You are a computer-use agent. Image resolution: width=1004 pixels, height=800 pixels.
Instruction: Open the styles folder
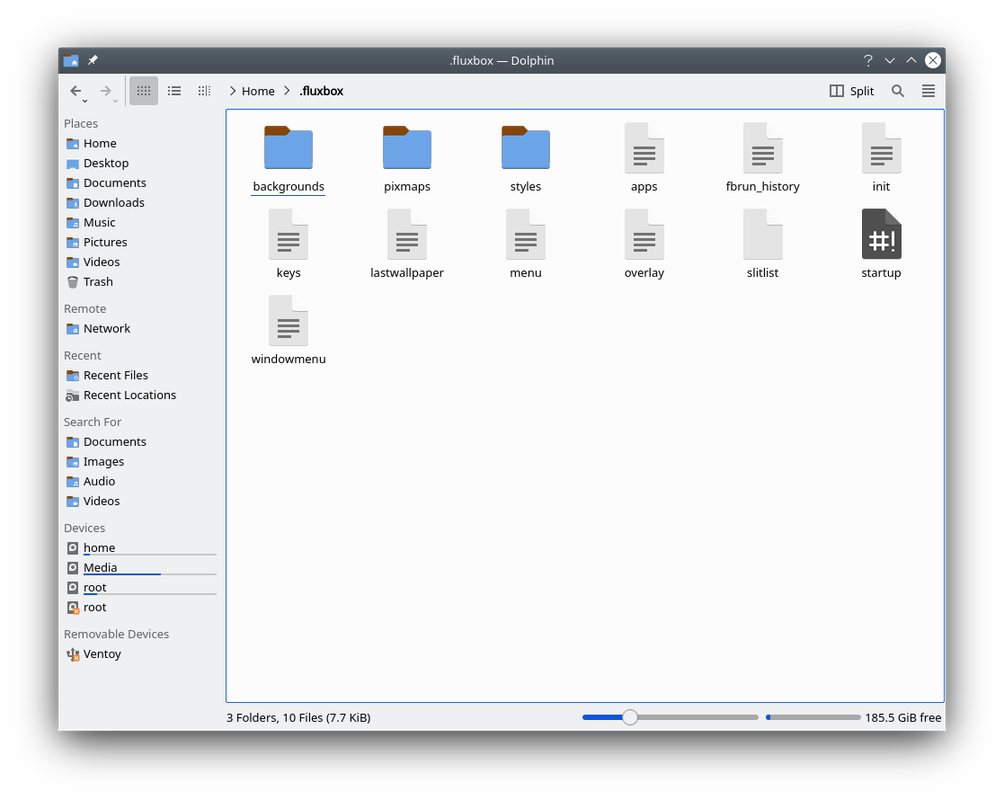pos(526,158)
